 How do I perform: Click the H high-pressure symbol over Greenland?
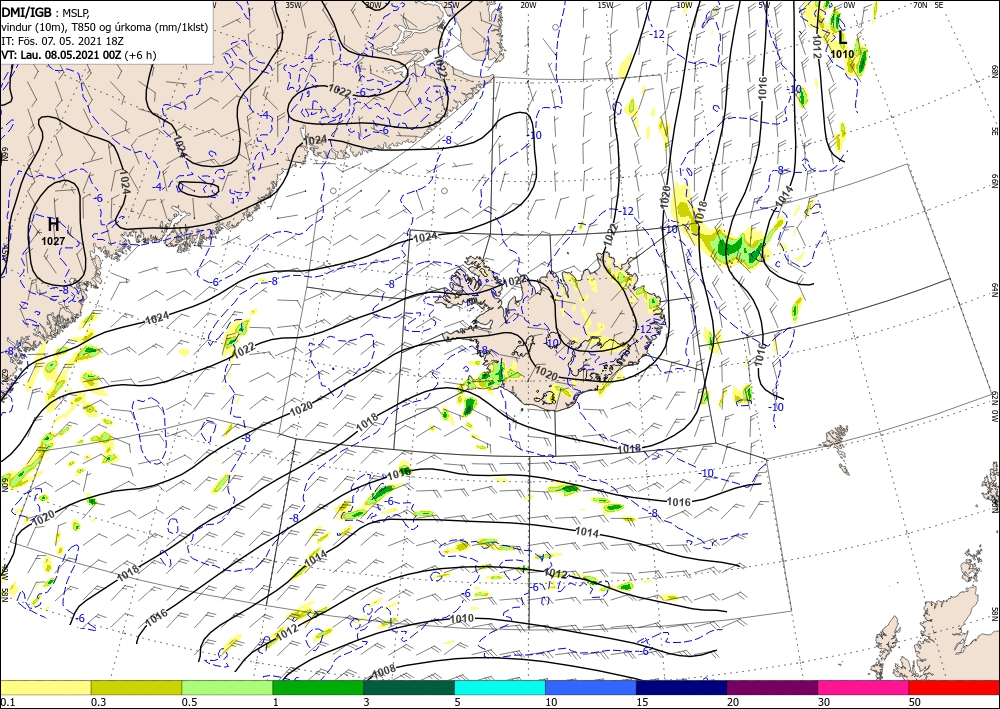click(x=54, y=224)
